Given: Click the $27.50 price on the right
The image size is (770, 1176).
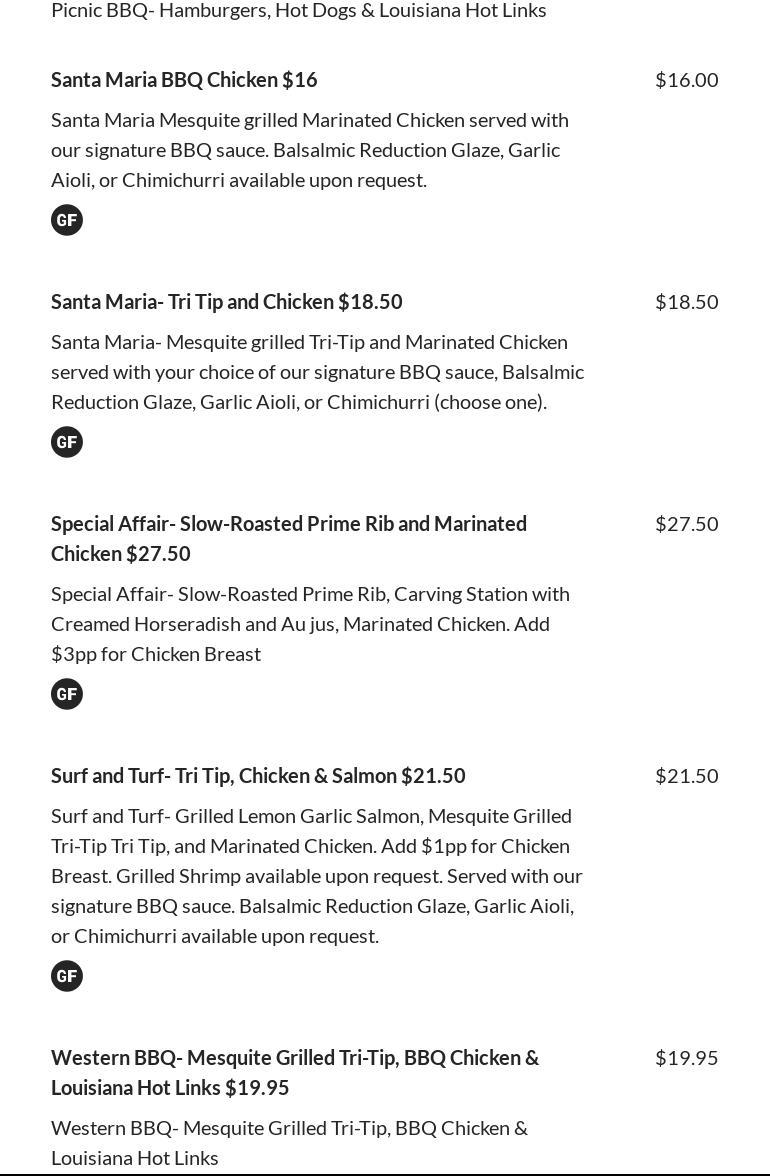Looking at the screenshot, I should pos(686,524).
